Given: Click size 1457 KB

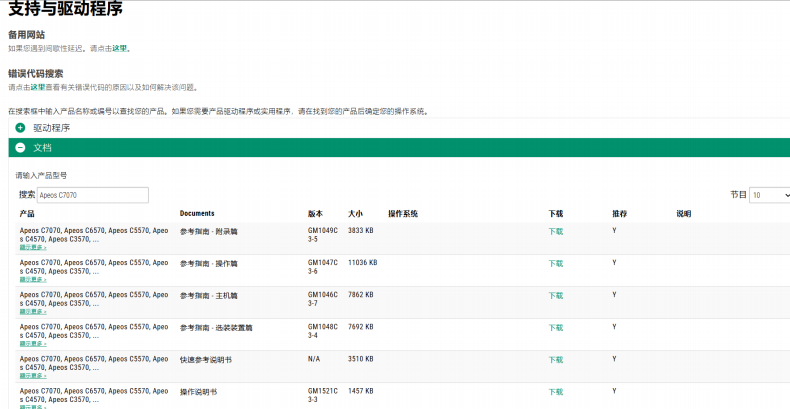Looking at the screenshot, I should 361,391.
